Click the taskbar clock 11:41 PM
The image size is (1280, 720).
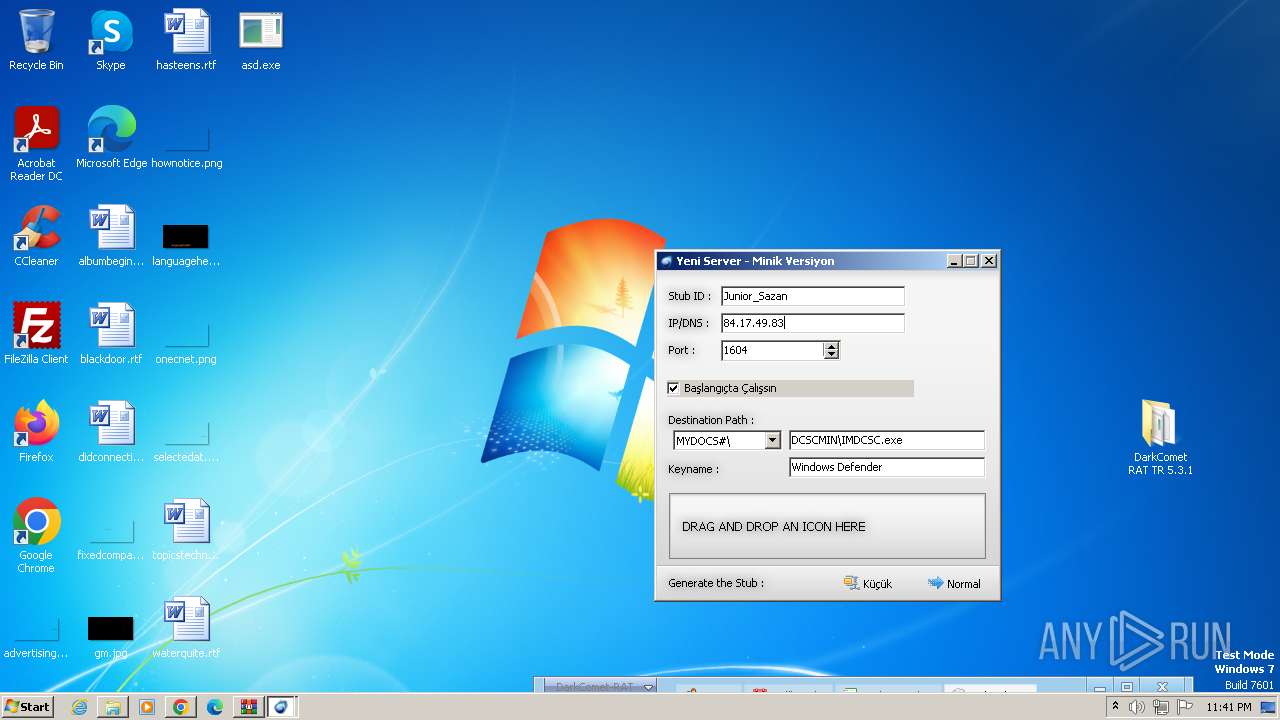(x=1228, y=707)
